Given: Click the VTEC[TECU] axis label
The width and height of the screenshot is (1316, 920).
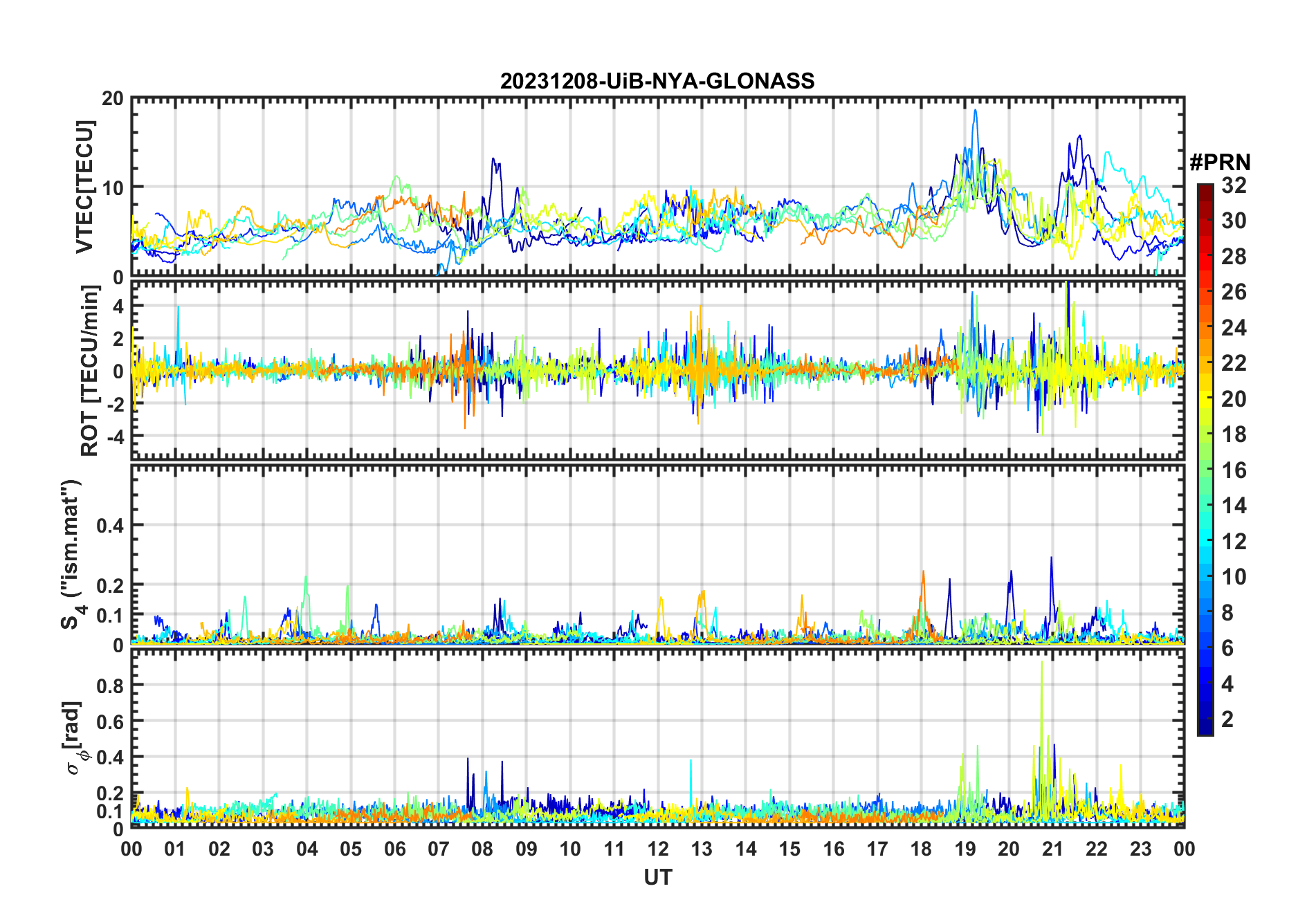Looking at the screenshot, I should [84, 187].
